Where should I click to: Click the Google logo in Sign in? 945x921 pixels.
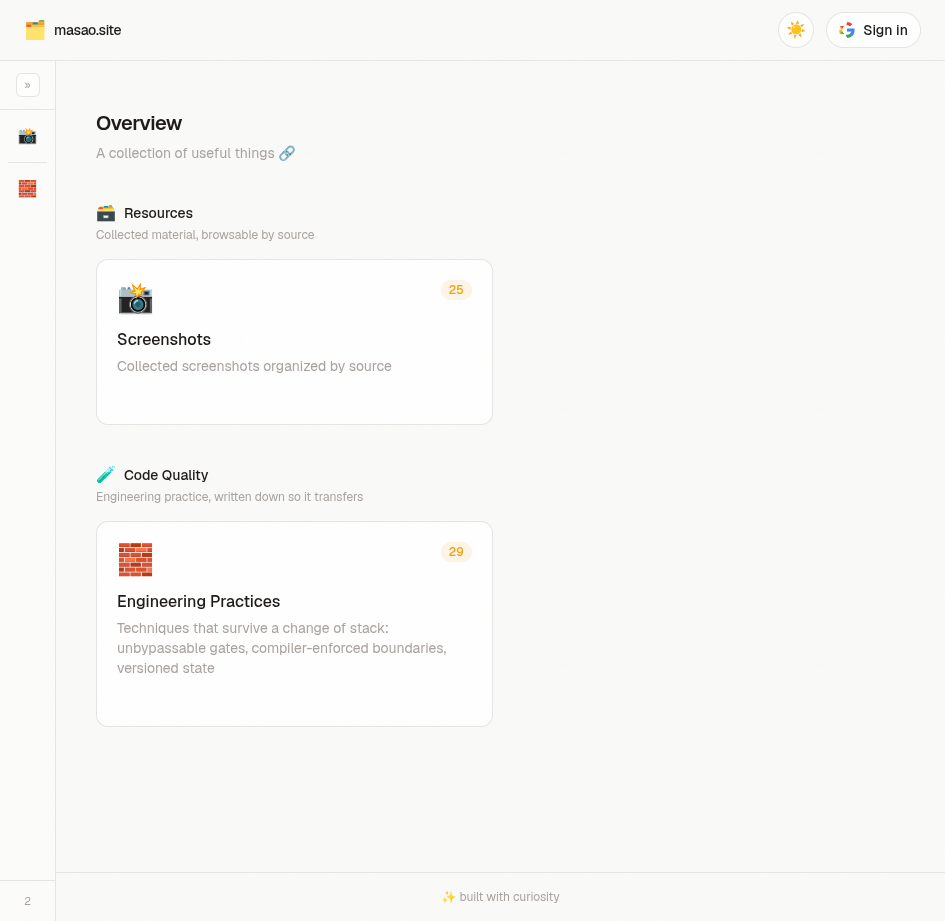pos(847,30)
